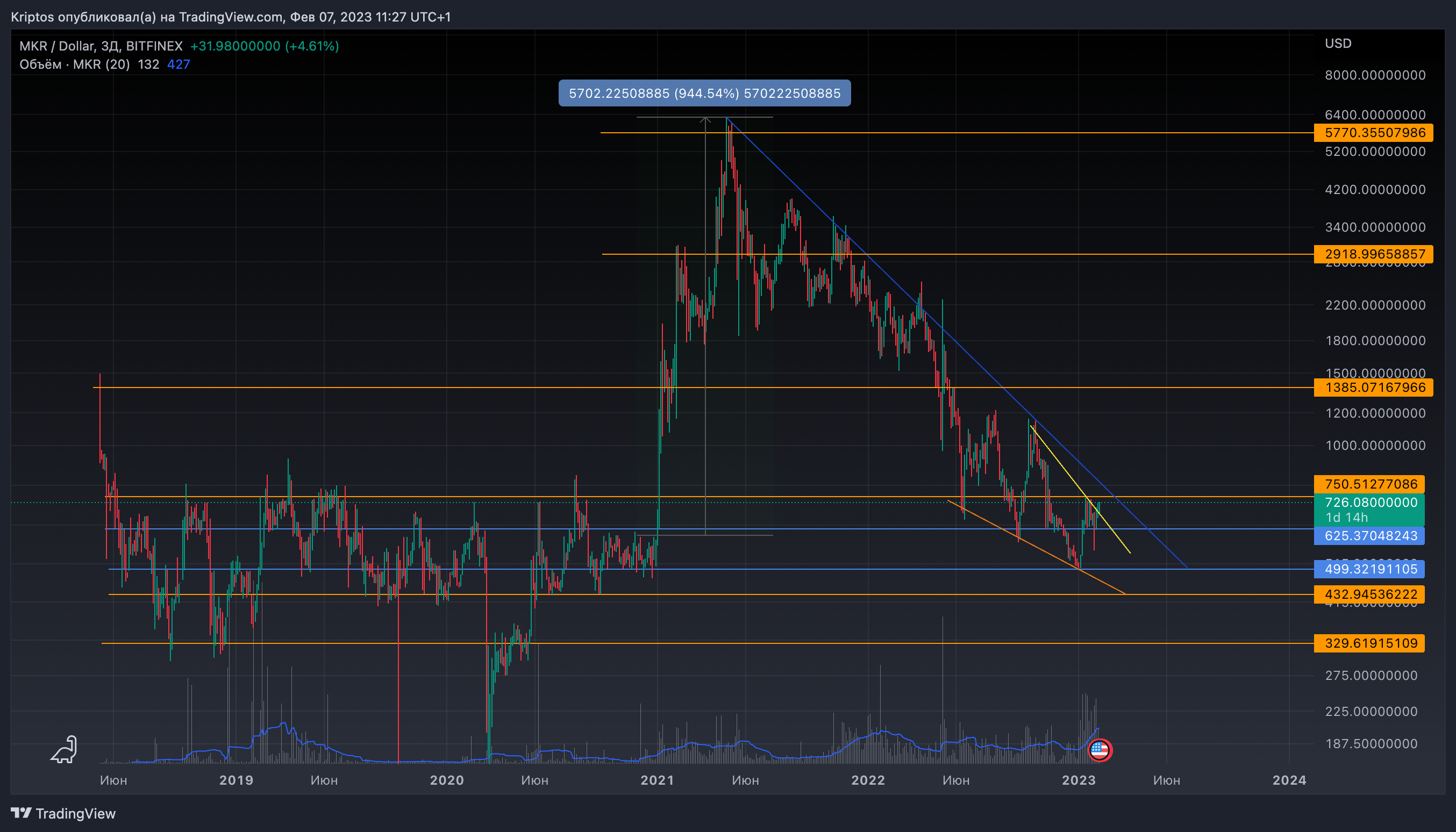Click the 1385.07167966 orange price label
The height and width of the screenshot is (832, 1456).
tap(1374, 388)
